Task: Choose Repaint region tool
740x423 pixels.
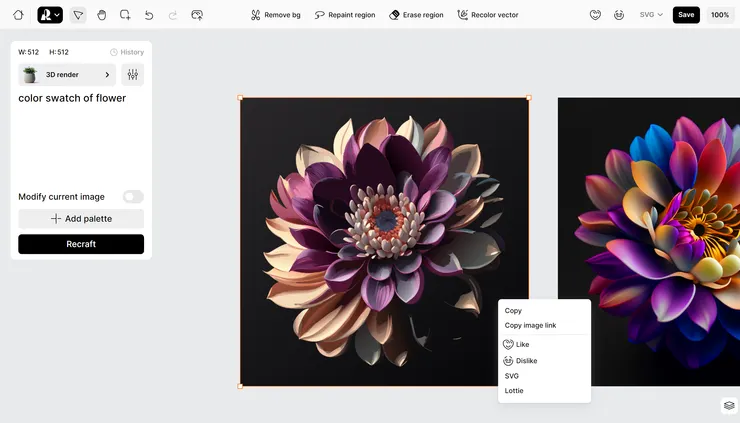Action: pyautogui.click(x=345, y=15)
